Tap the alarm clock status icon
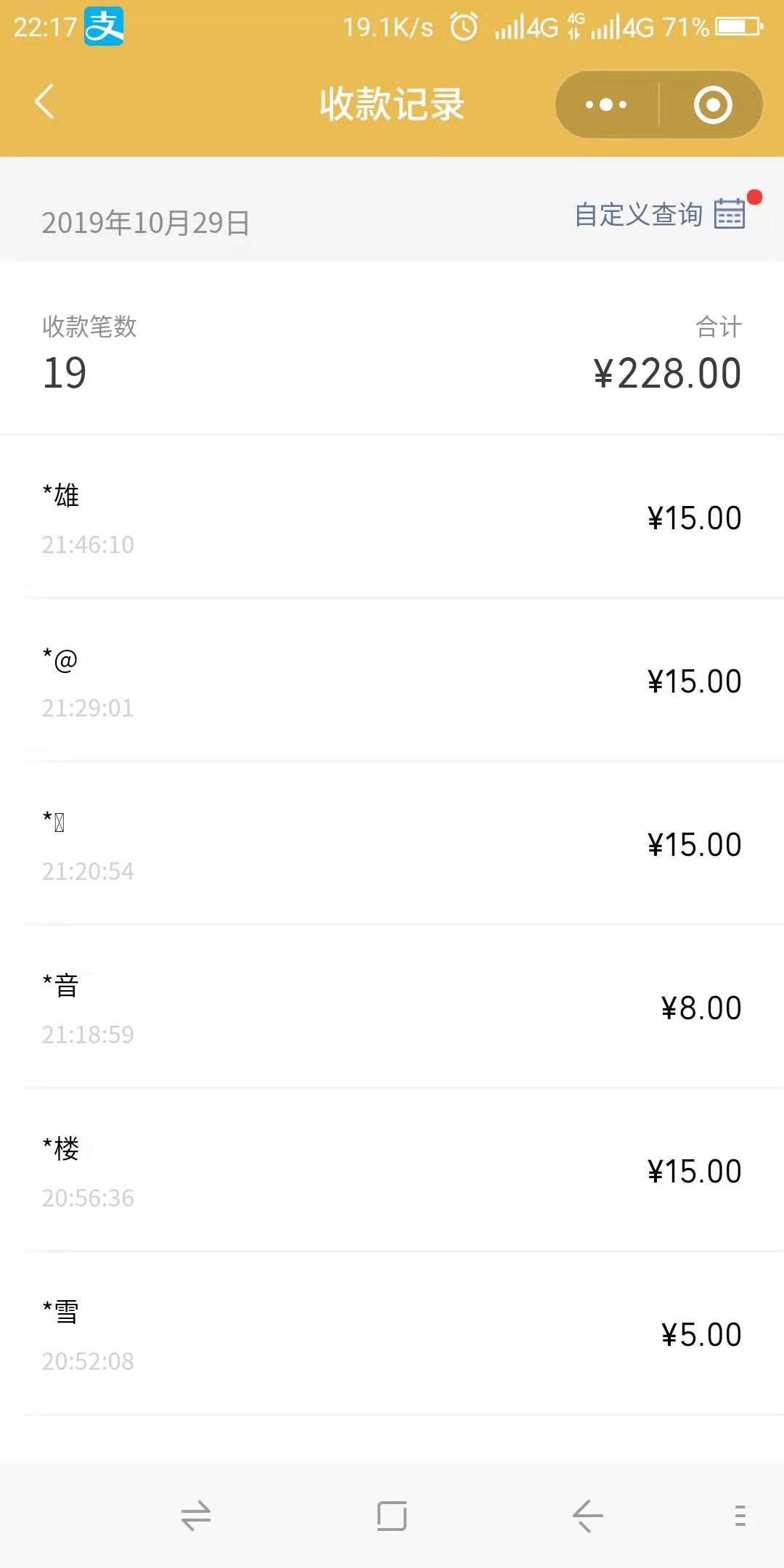The image size is (784, 1568). point(464,27)
